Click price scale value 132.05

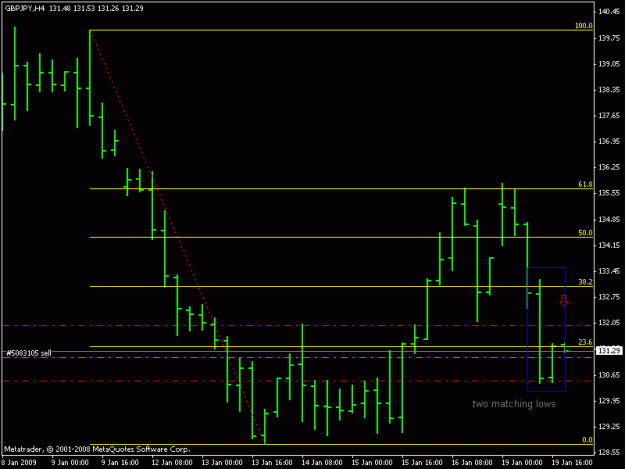click(609, 323)
